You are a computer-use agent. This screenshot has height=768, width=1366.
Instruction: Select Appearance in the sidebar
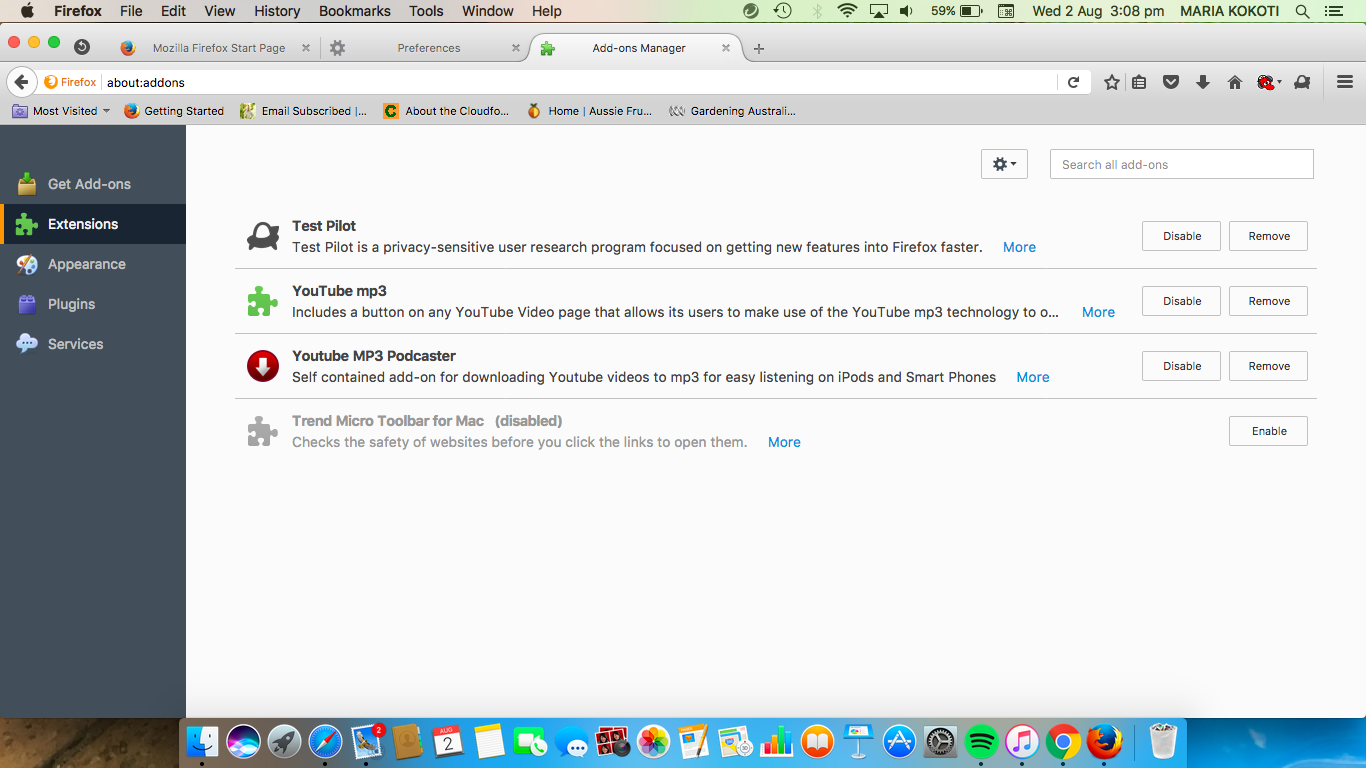click(93, 264)
